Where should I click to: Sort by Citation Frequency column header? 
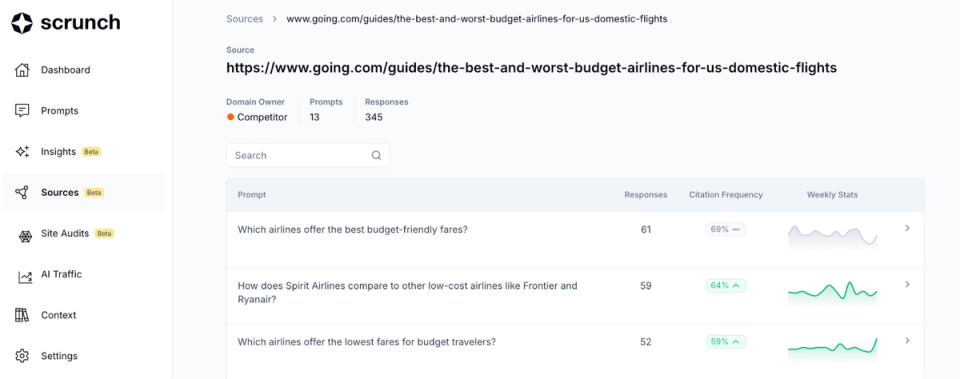(x=726, y=195)
